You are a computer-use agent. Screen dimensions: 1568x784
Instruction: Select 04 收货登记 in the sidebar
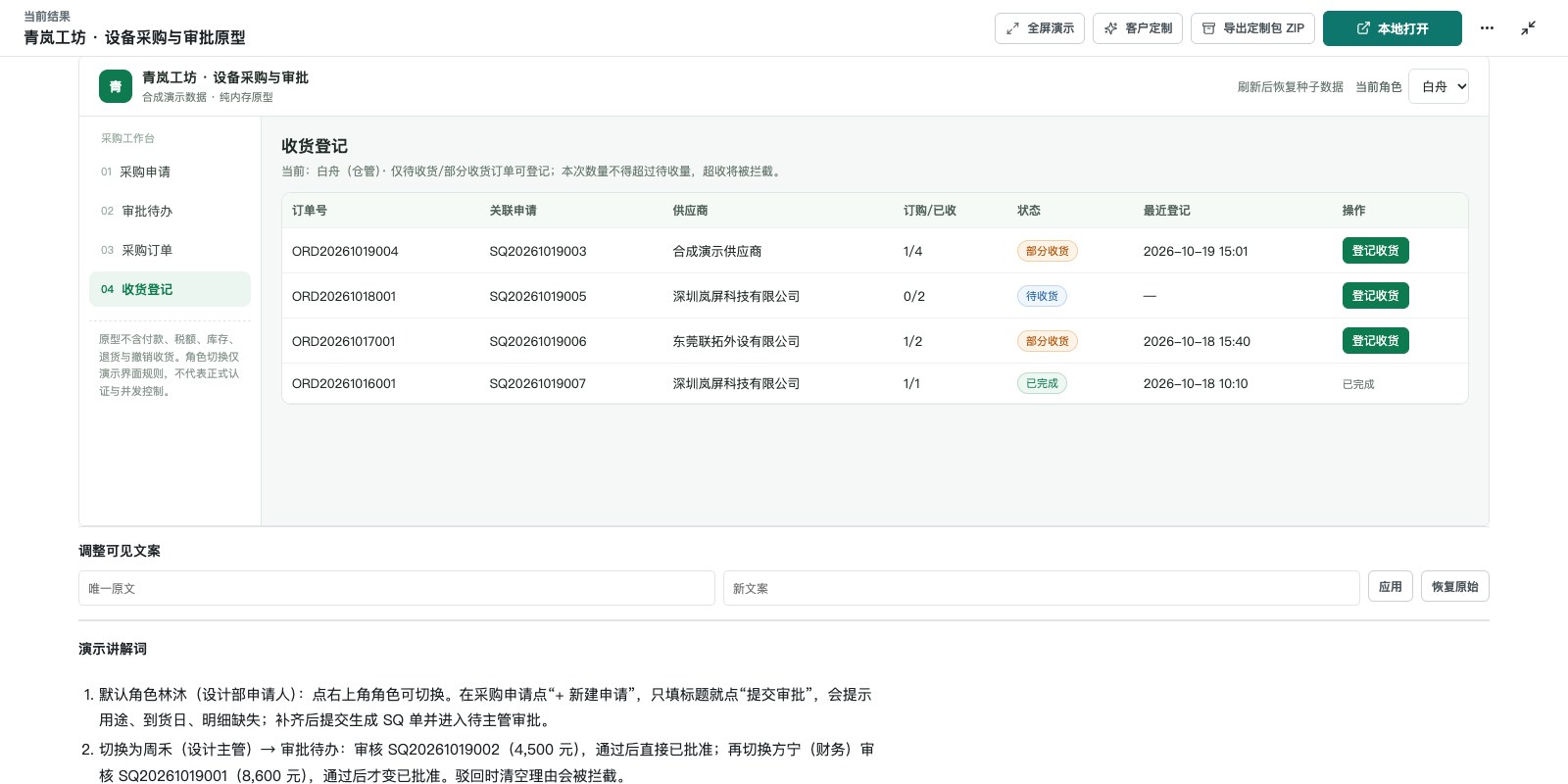coord(170,289)
